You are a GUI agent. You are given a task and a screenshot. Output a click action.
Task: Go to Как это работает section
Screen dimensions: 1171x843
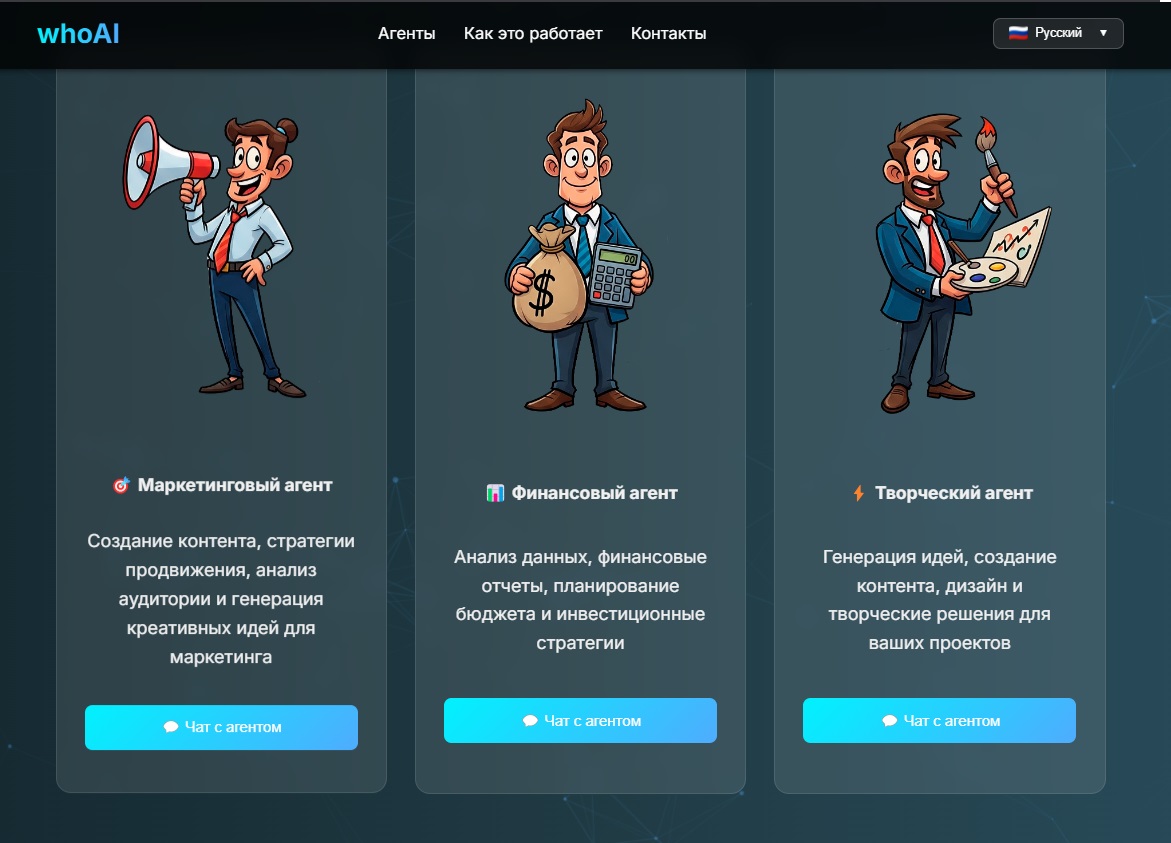pos(532,34)
